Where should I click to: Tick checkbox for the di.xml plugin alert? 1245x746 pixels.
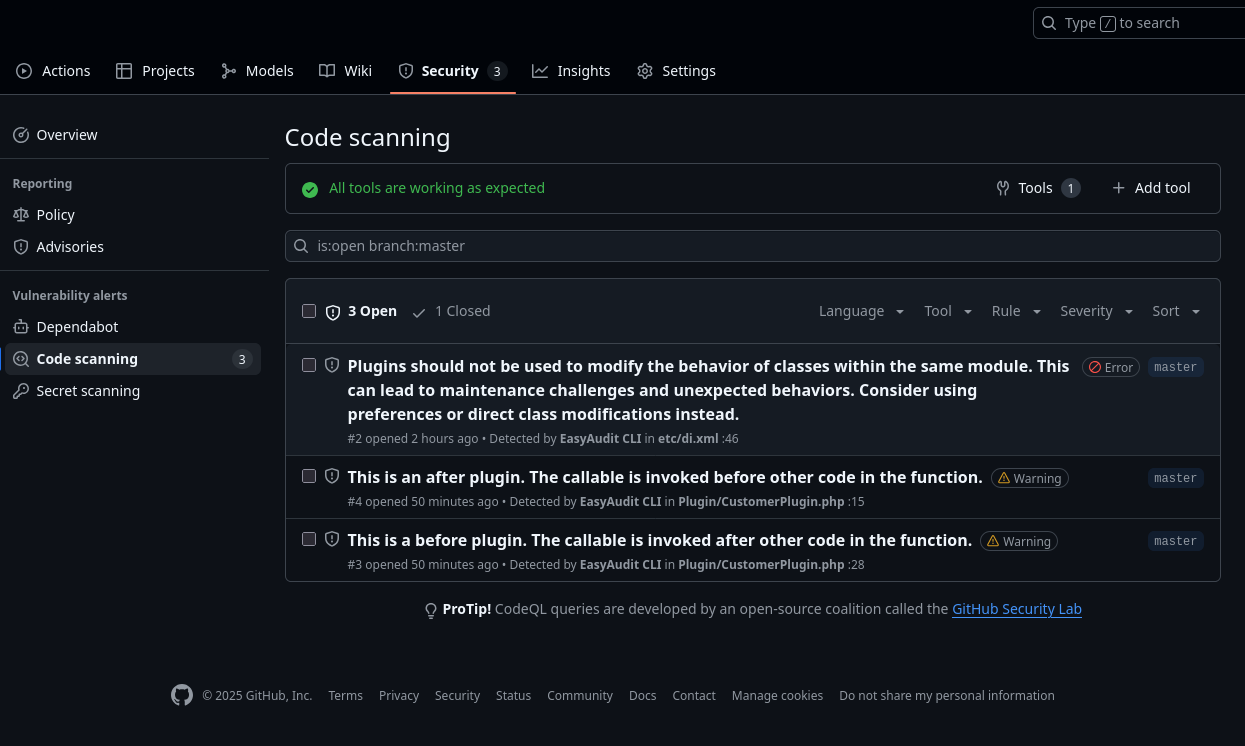tap(309, 365)
